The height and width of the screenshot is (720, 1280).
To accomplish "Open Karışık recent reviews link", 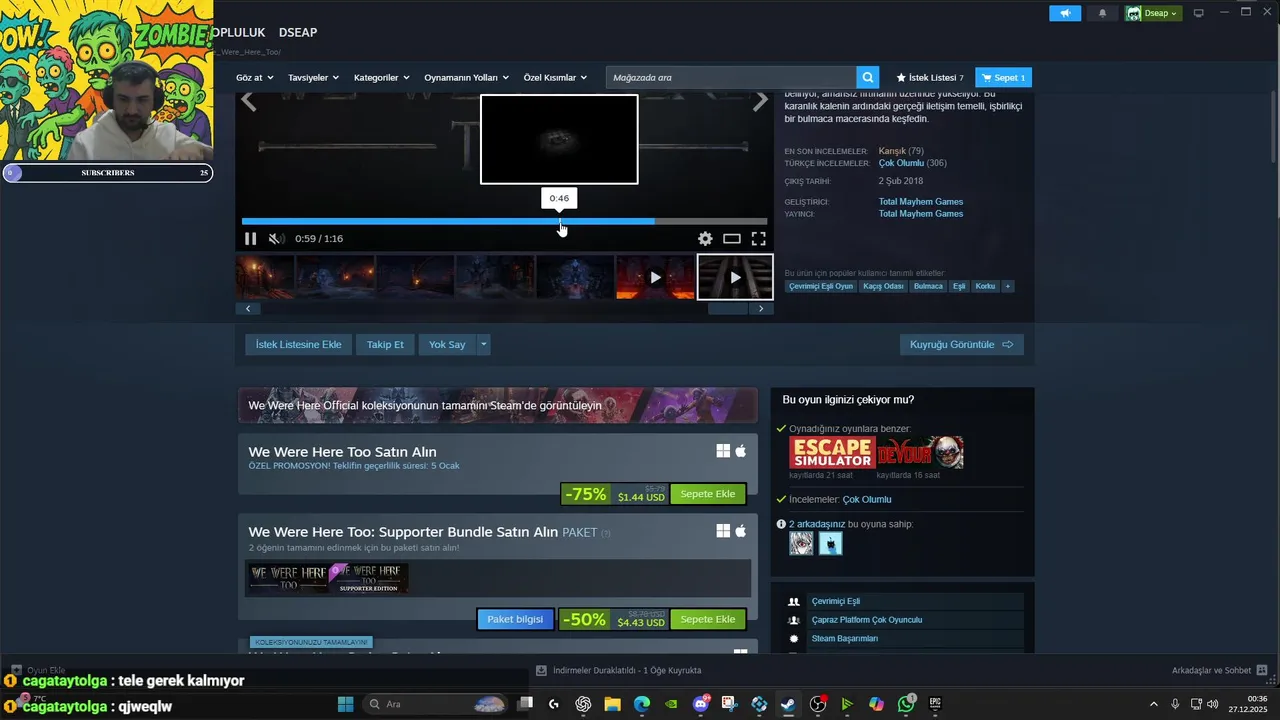I will coord(892,151).
